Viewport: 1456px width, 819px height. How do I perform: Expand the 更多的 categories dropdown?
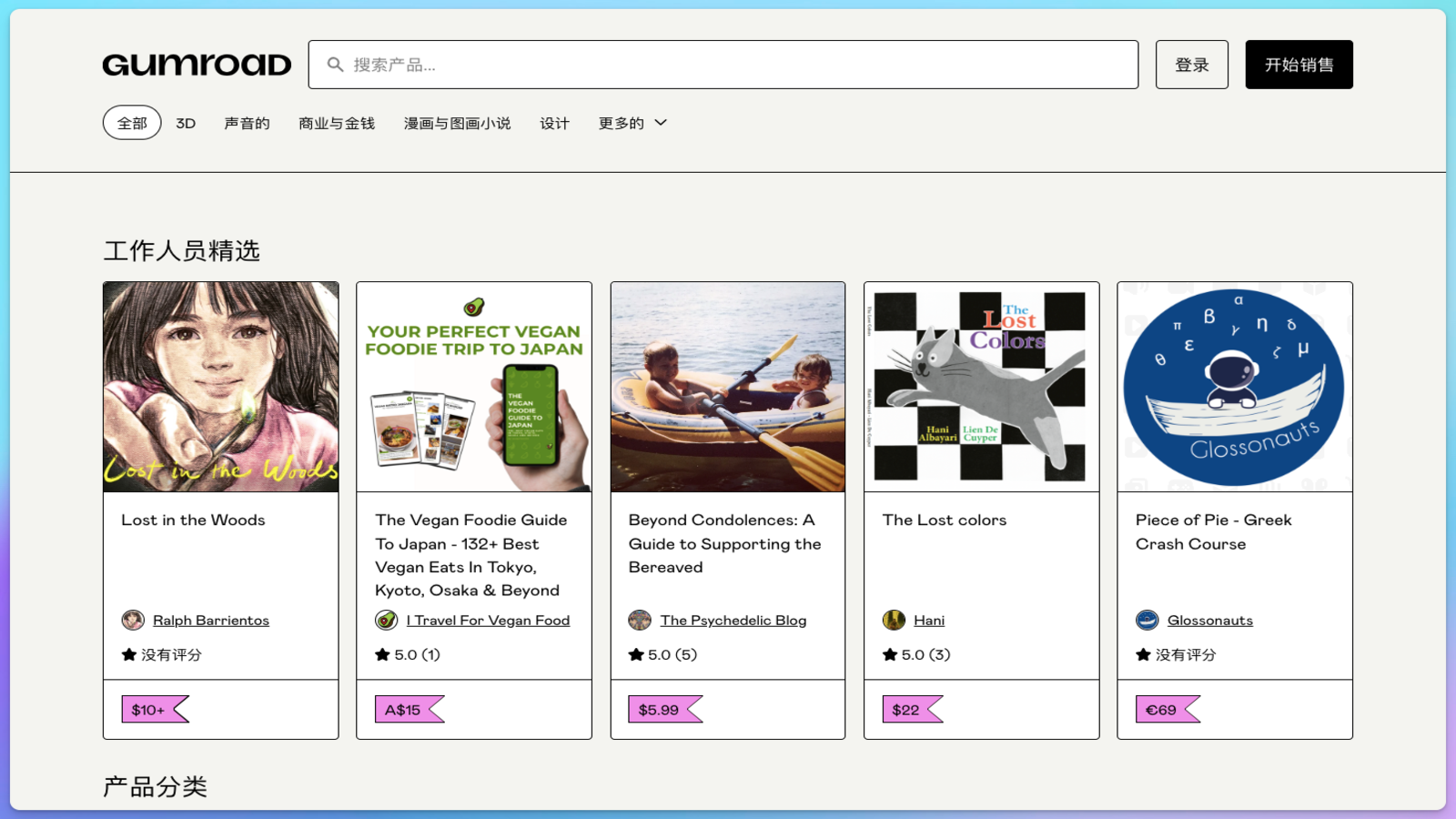pyautogui.click(x=632, y=123)
